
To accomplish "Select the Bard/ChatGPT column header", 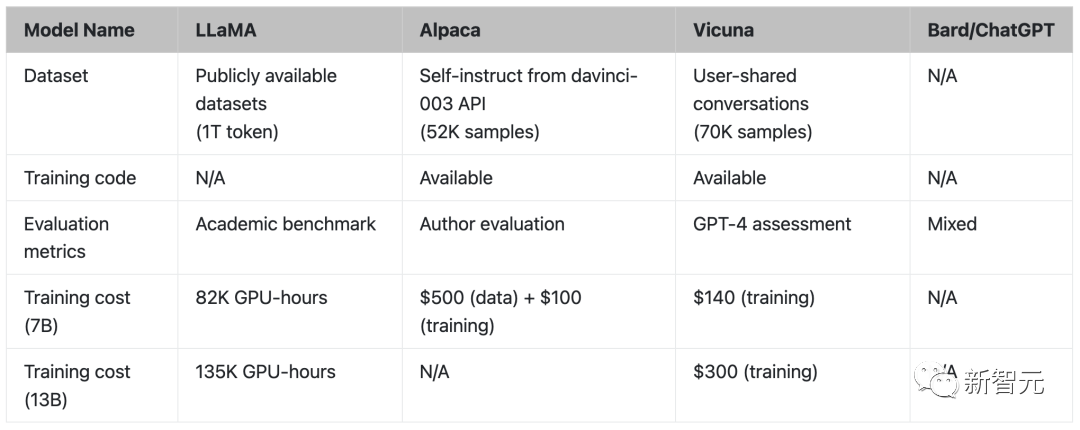I will click(x=990, y=30).
